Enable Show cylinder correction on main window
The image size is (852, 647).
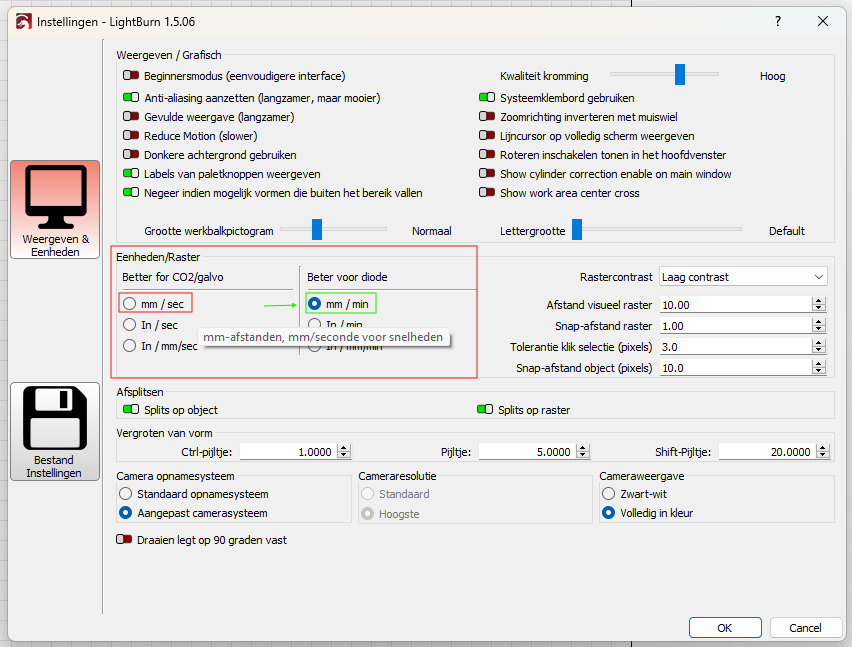487,173
